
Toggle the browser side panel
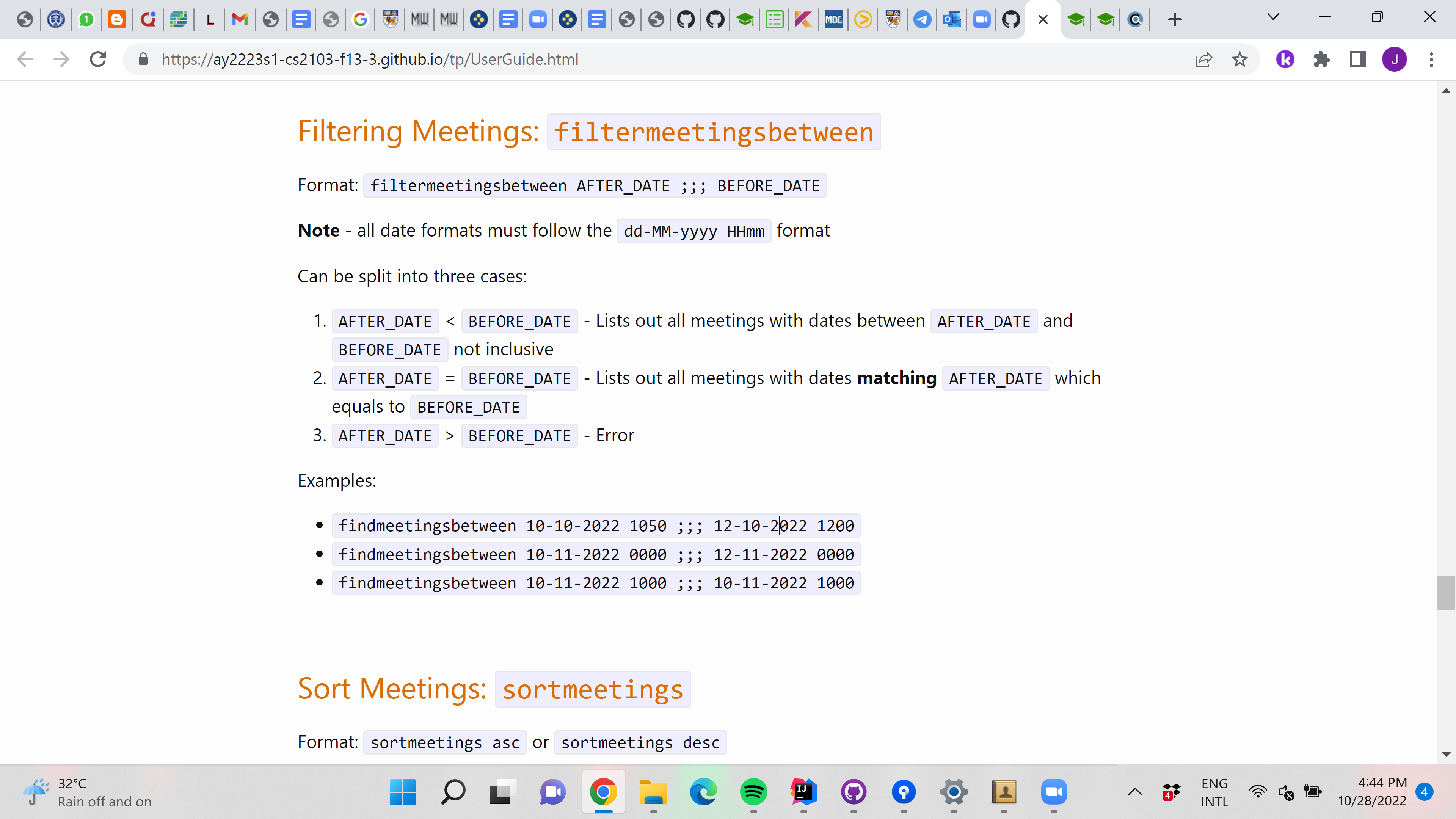click(x=1358, y=60)
